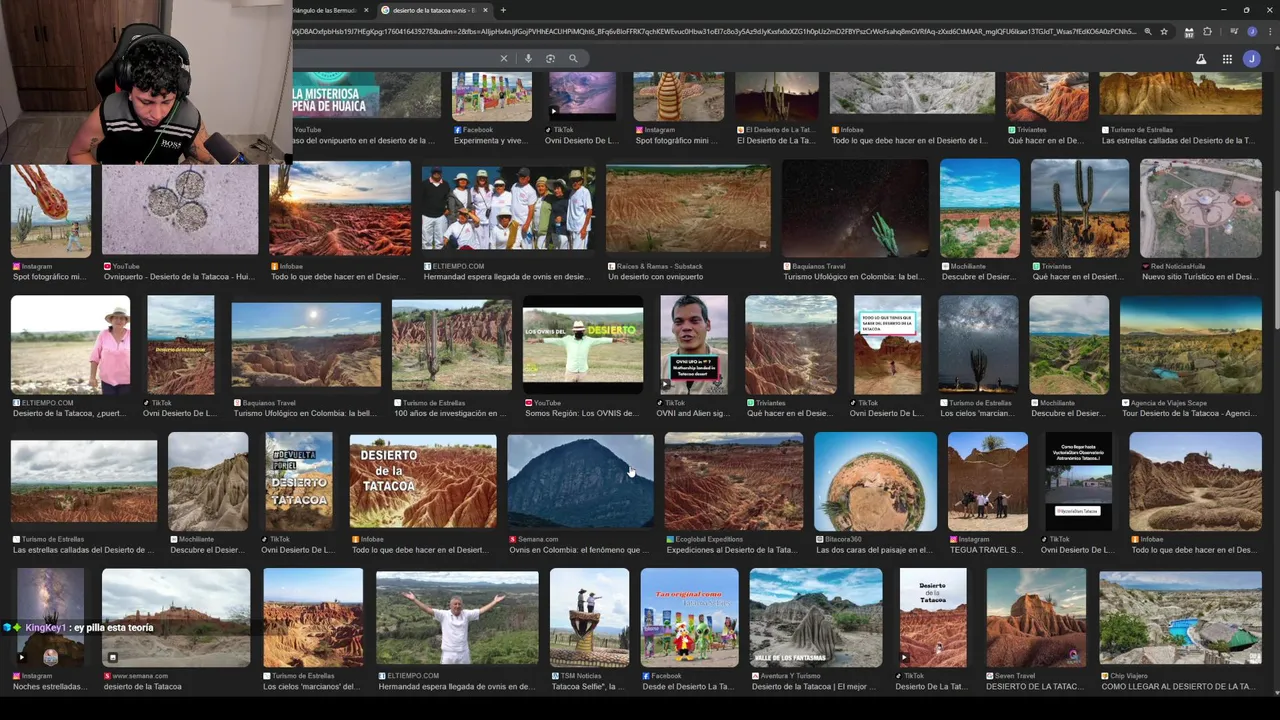1280x720 pixels.
Task: Open Chrome three-dot menu
Action: coord(1268,32)
